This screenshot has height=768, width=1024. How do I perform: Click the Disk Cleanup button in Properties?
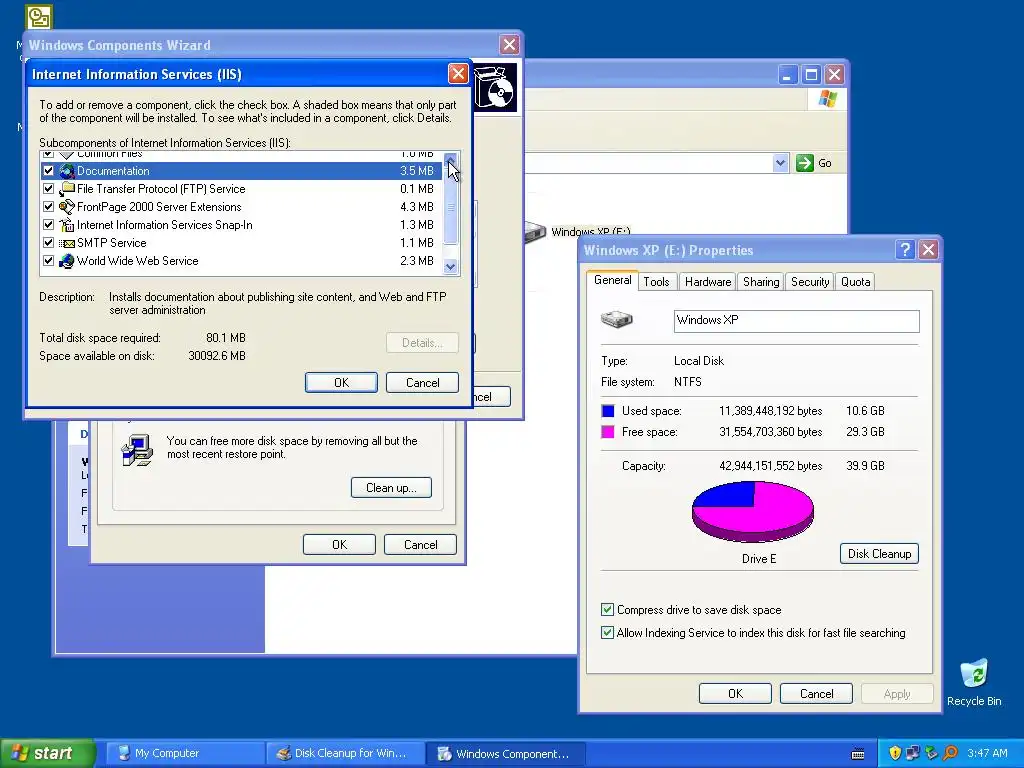click(879, 554)
